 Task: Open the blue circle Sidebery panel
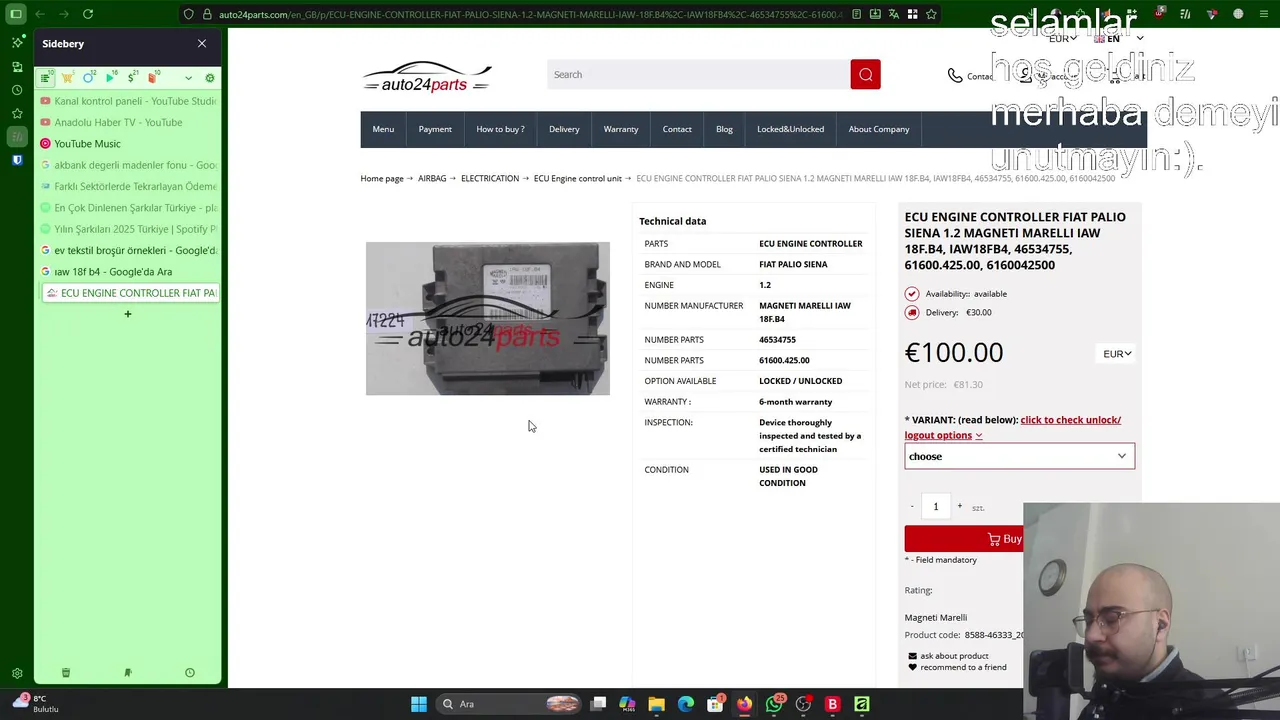pos(89,78)
